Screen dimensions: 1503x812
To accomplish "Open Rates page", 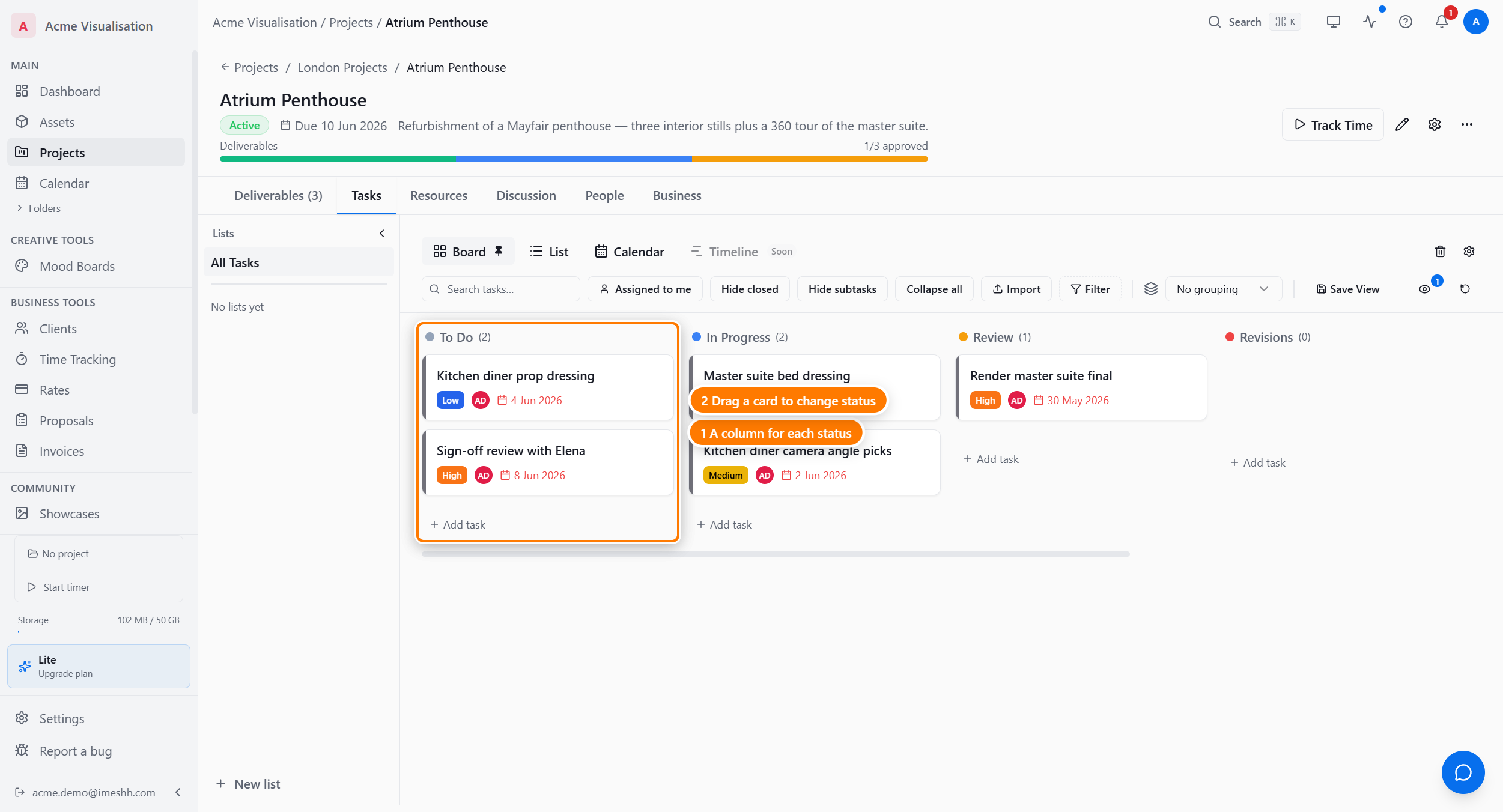I will (x=96, y=390).
